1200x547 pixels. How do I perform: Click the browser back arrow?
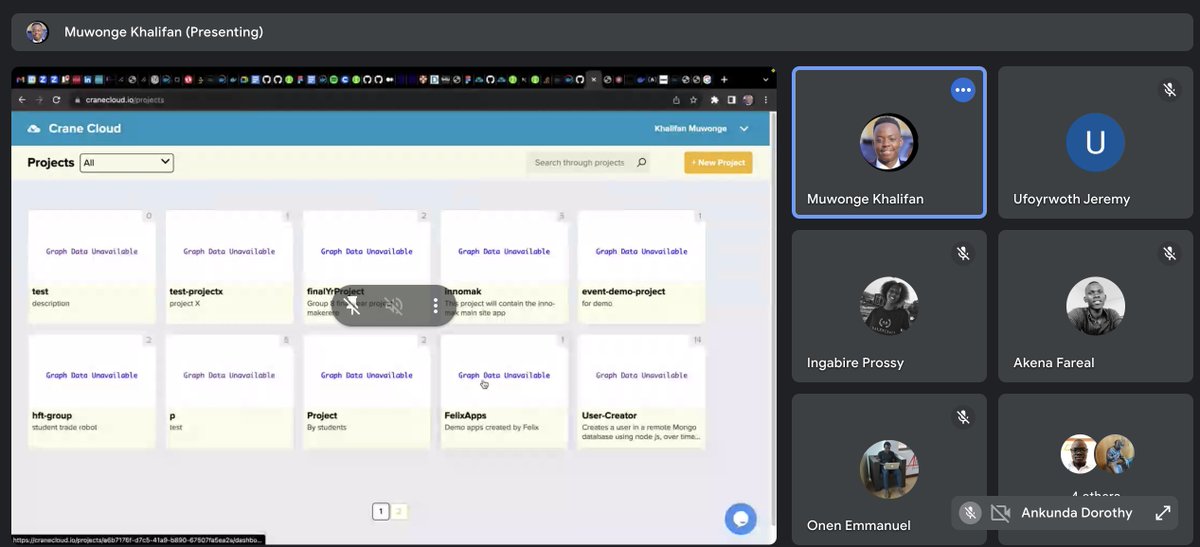[x=21, y=100]
